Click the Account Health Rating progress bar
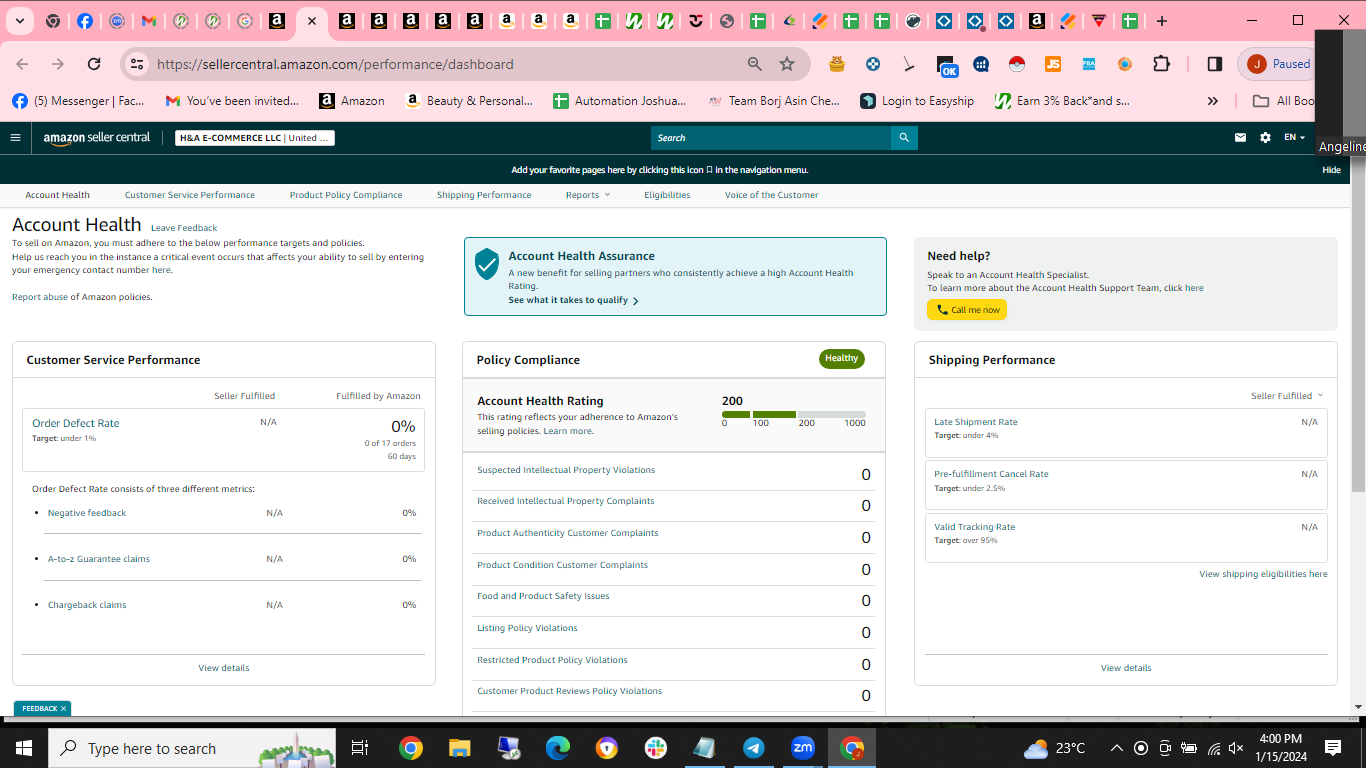 tap(794, 414)
